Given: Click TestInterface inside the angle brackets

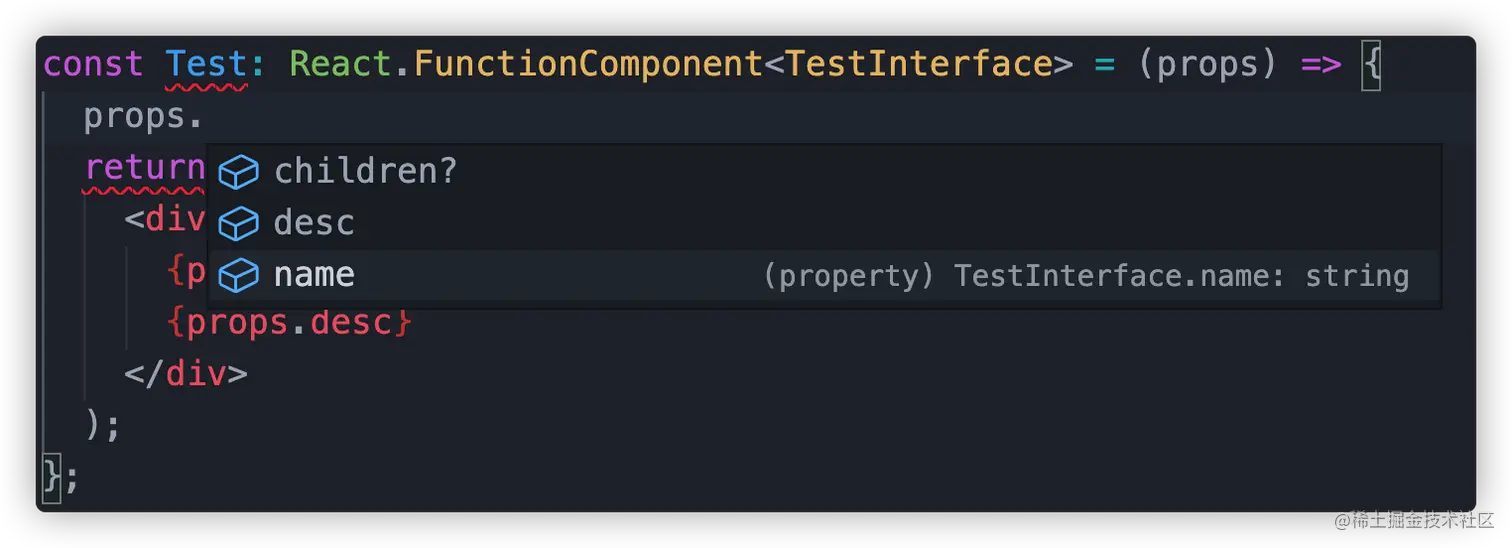Looking at the screenshot, I should click(918, 65).
